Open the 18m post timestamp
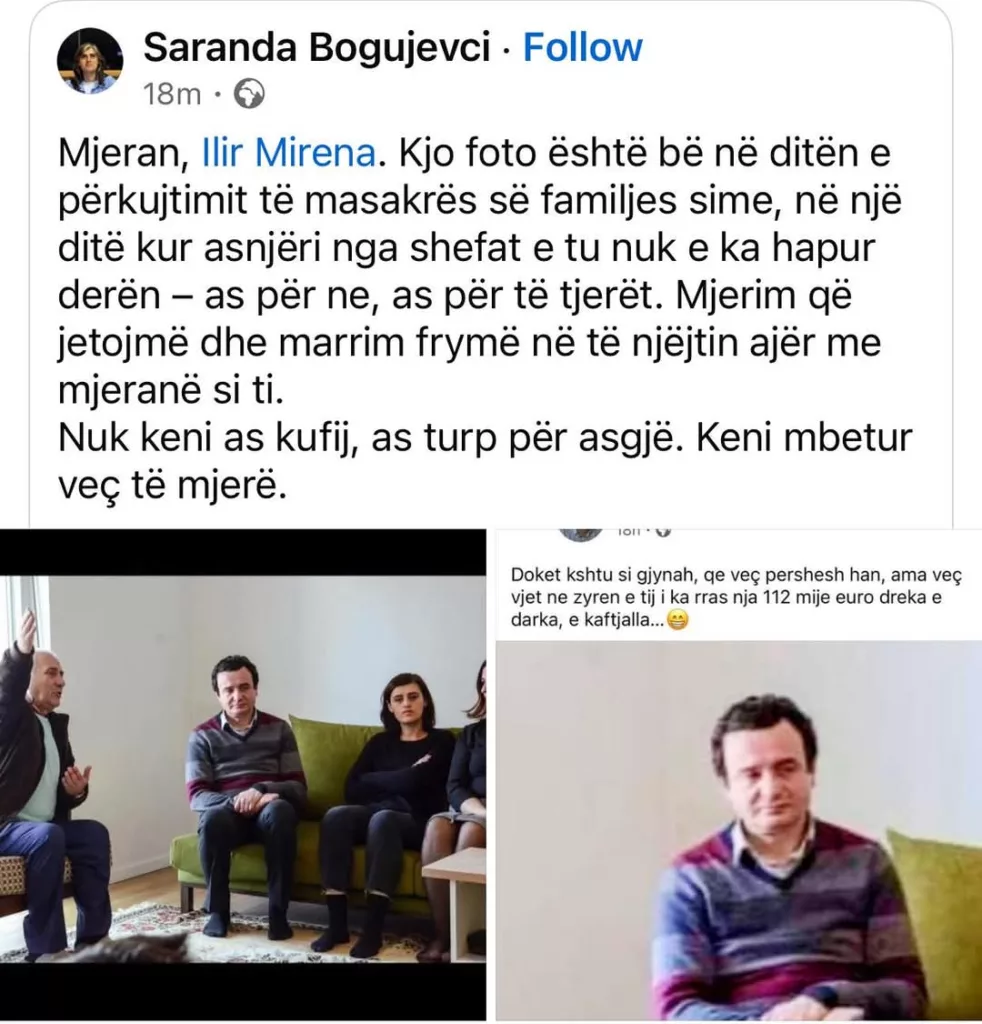The image size is (982, 1024). (172, 94)
